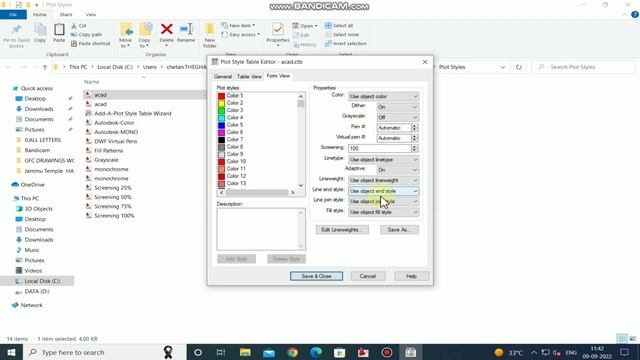Open the Adaptive dropdown

pyautogui.click(x=398, y=170)
